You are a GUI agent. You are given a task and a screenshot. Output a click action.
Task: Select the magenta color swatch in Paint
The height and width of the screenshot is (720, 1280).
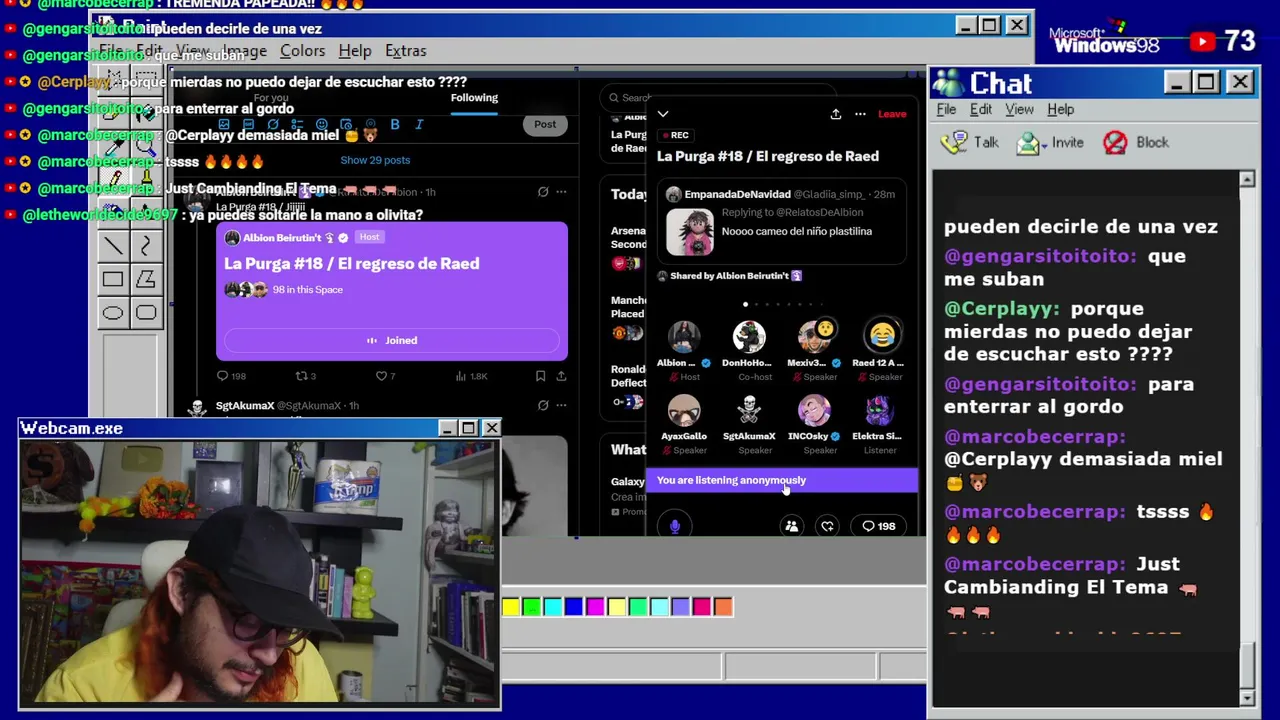[x=595, y=606]
